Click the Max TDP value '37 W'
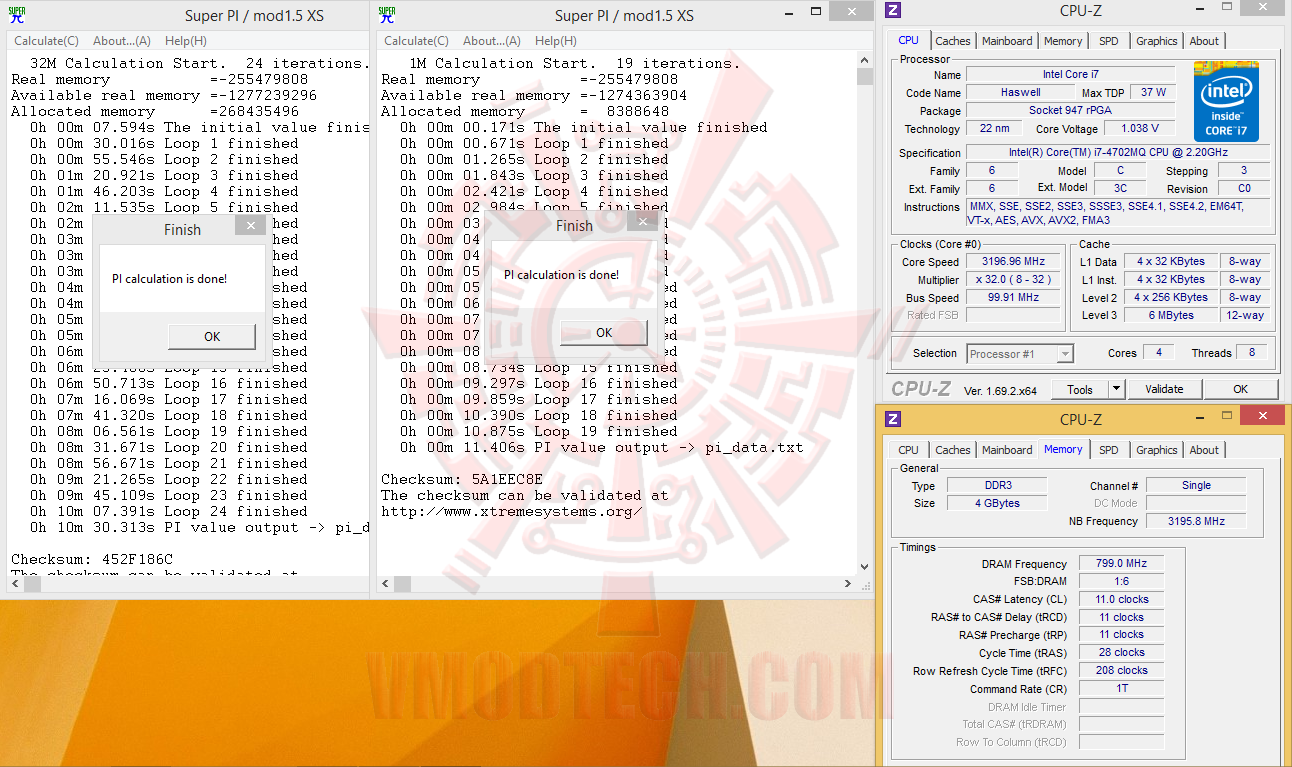Image resolution: width=1292 pixels, height=767 pixels. pyautogui.click(x=1153, y=92)
